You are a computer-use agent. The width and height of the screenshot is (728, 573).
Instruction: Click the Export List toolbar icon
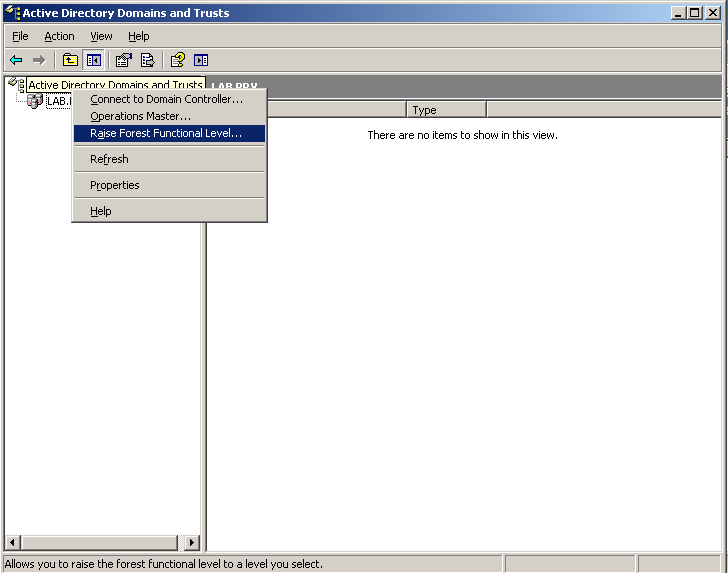coord(147,60)
